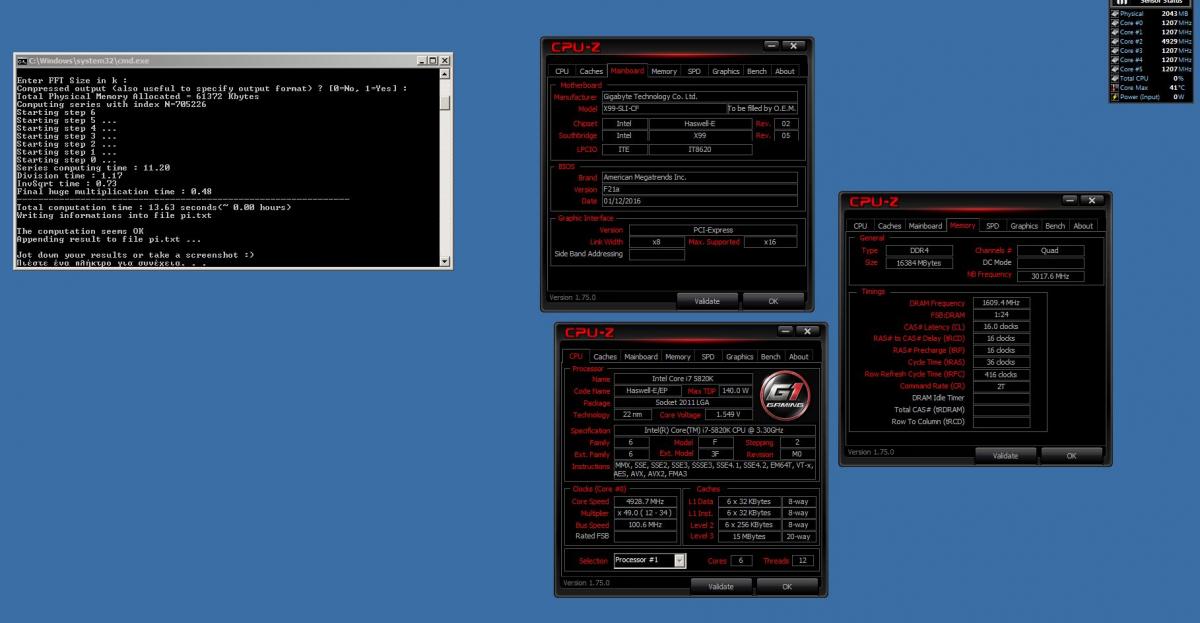1200x623 pixels.
Task: Click the Gigabyte Technology manufacturer field
Action: (x=698, y=97)
